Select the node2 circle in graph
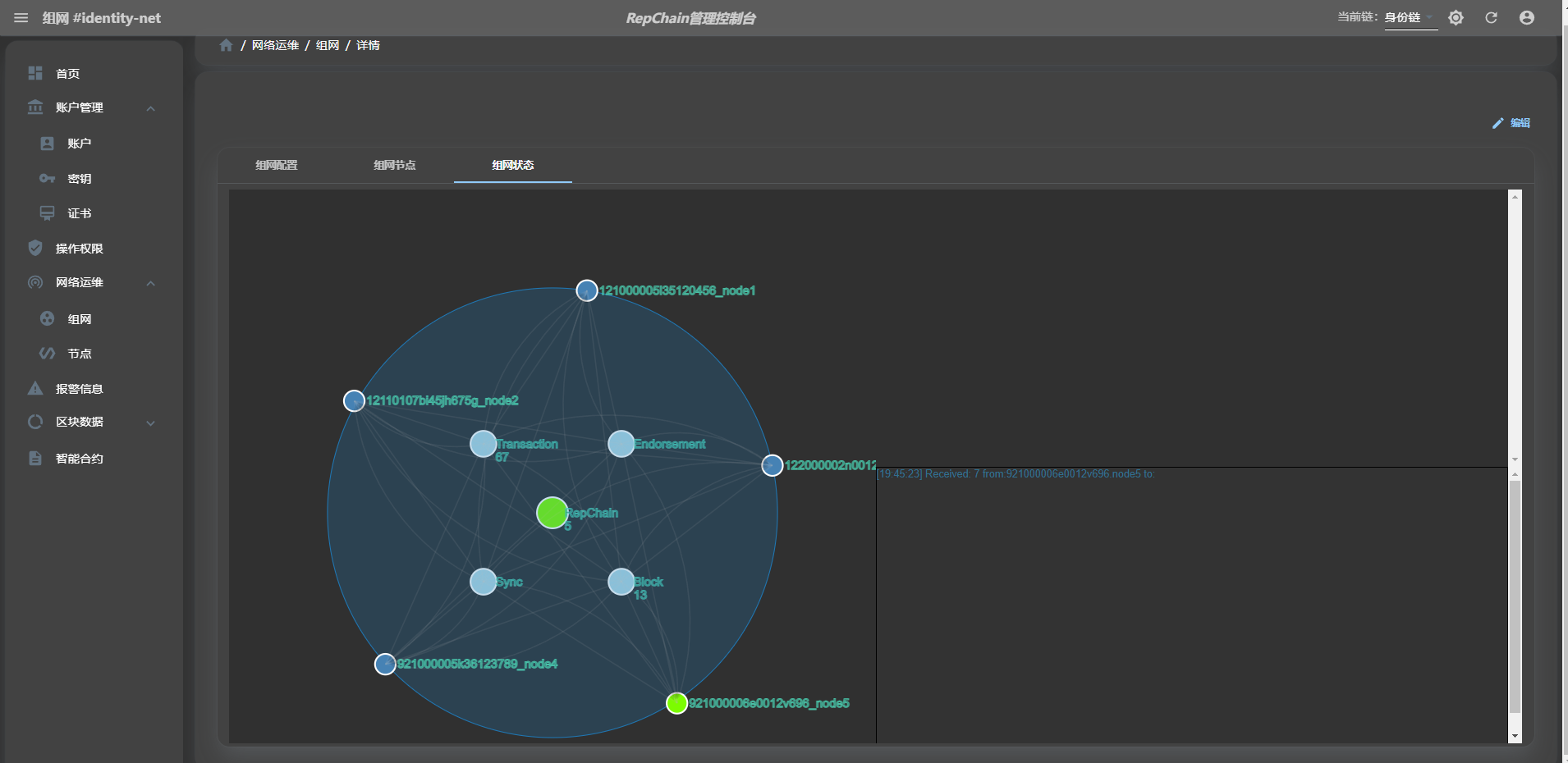This screenshot has height=763, width=1568. pyautogui.click(x=354, y=400)
